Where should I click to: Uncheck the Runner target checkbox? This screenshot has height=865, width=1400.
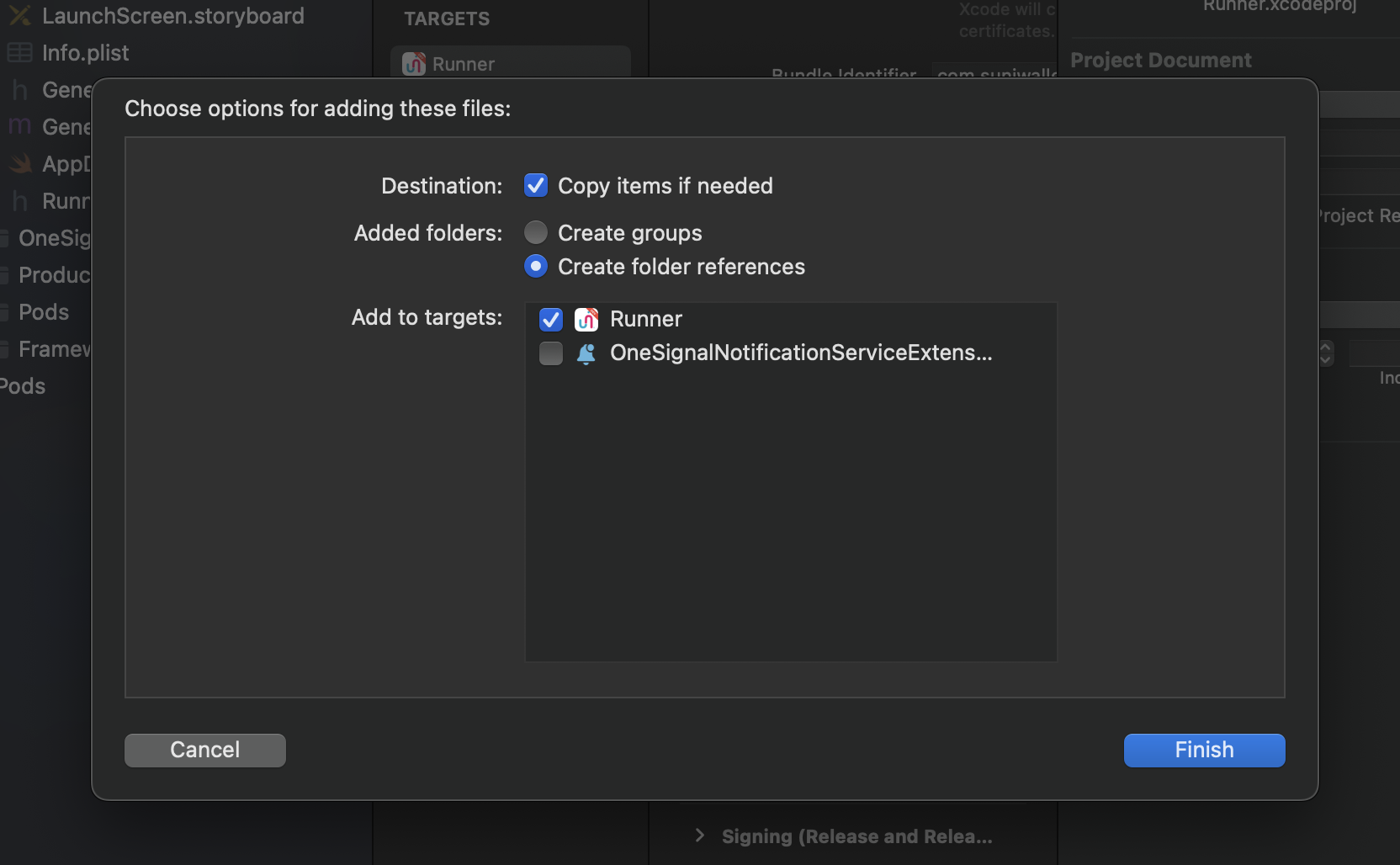[551, 319]
